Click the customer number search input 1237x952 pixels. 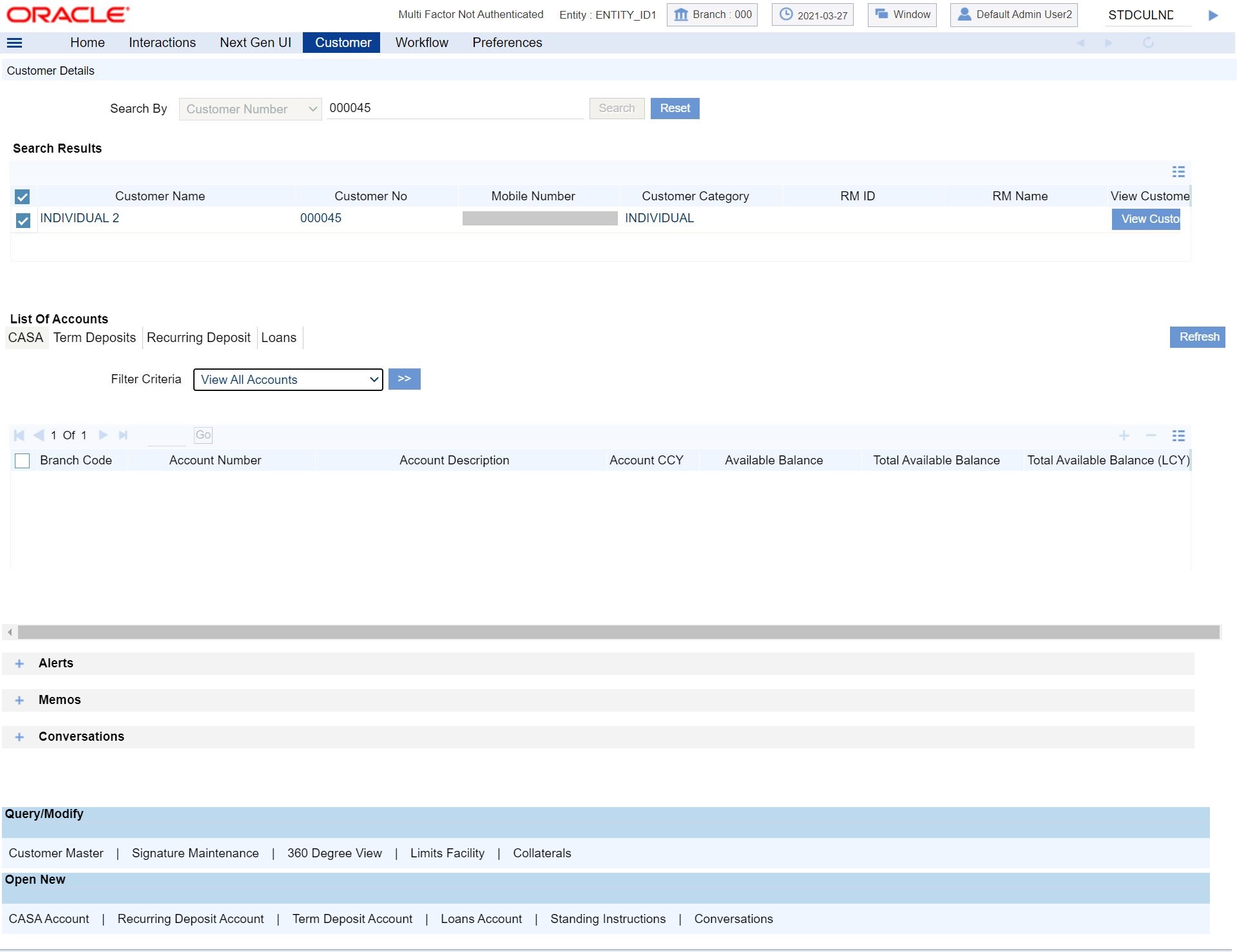click(455, 109)
